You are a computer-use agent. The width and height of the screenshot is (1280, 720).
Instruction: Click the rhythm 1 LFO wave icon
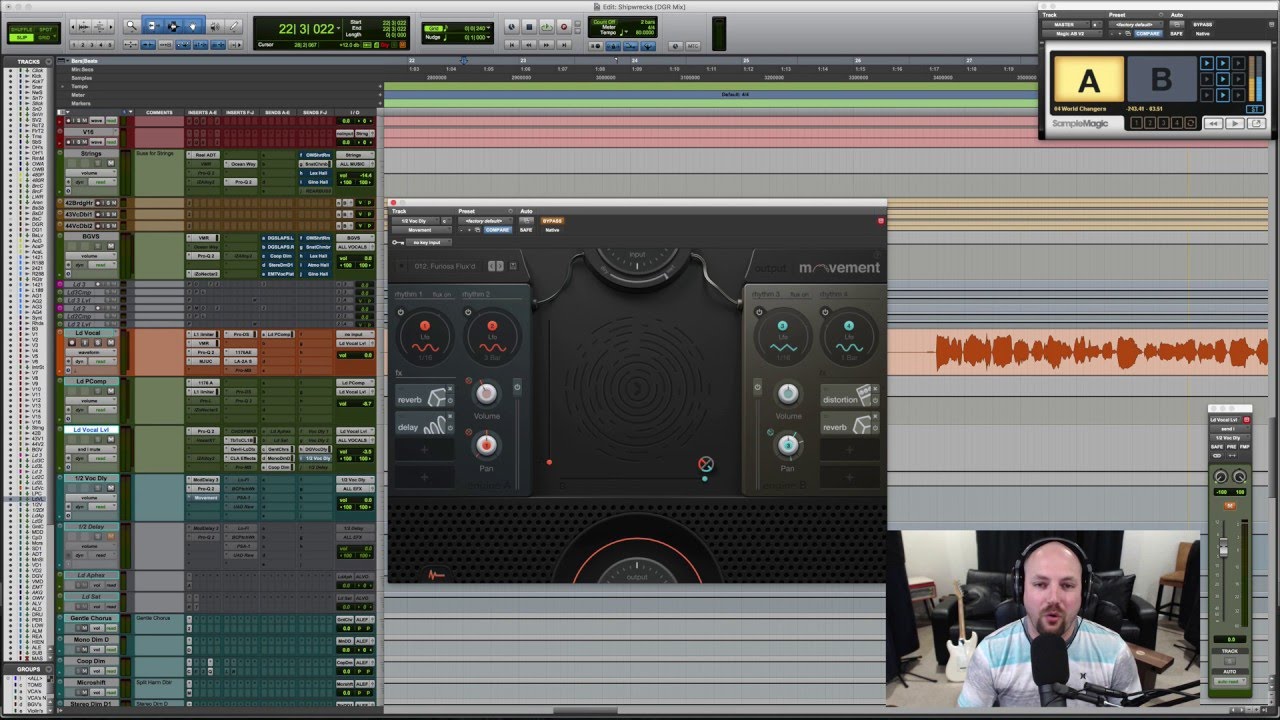pos(425,348)
